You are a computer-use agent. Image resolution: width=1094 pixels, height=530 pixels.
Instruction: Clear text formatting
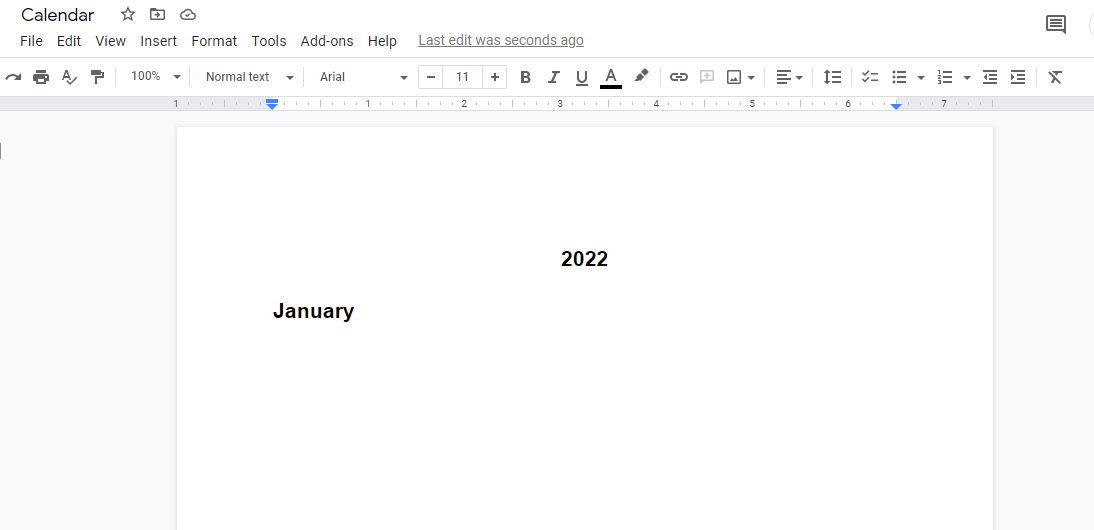tap(1055, 77)
